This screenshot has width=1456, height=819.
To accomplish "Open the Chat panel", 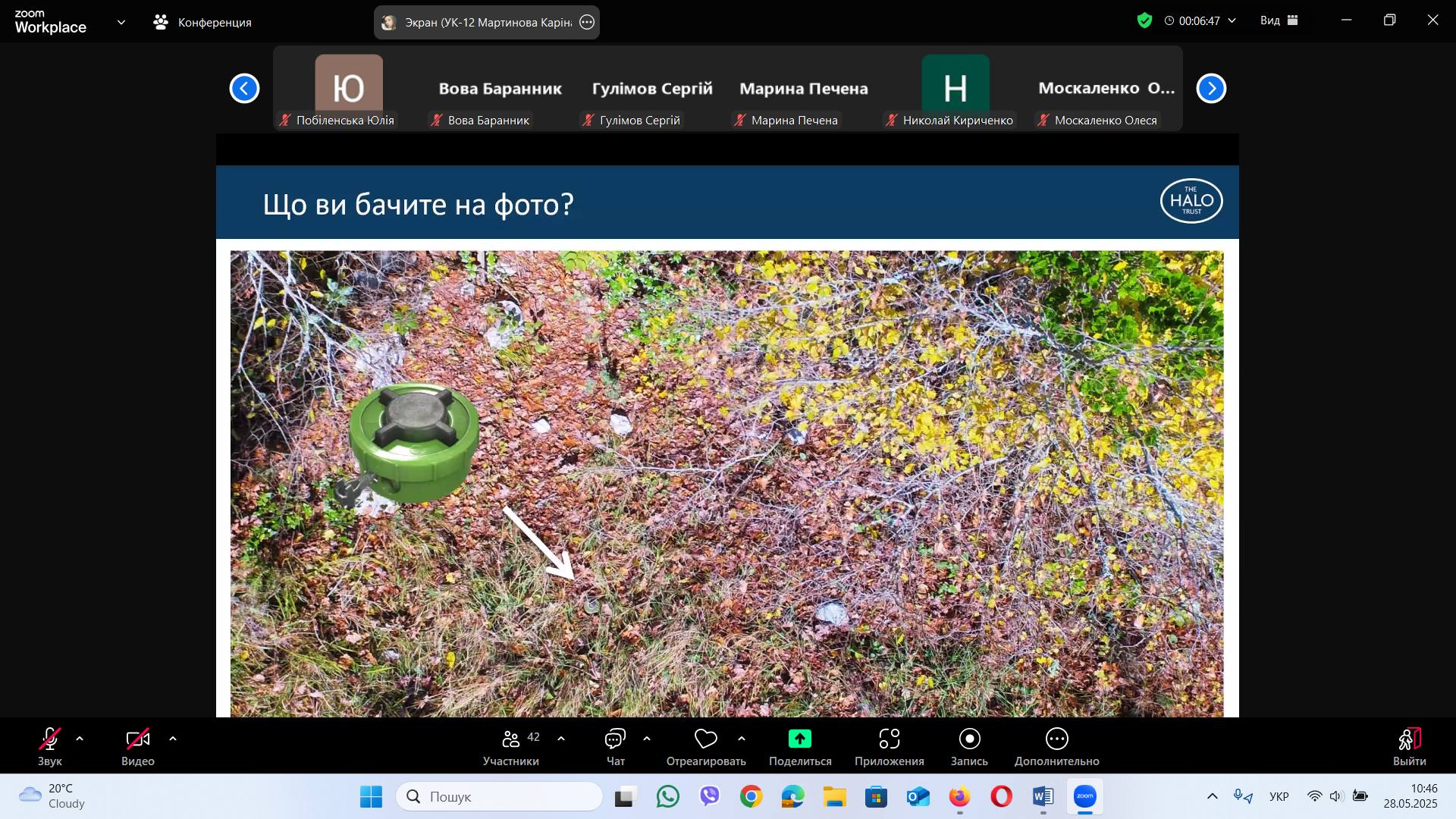I will tap(615, 739).
